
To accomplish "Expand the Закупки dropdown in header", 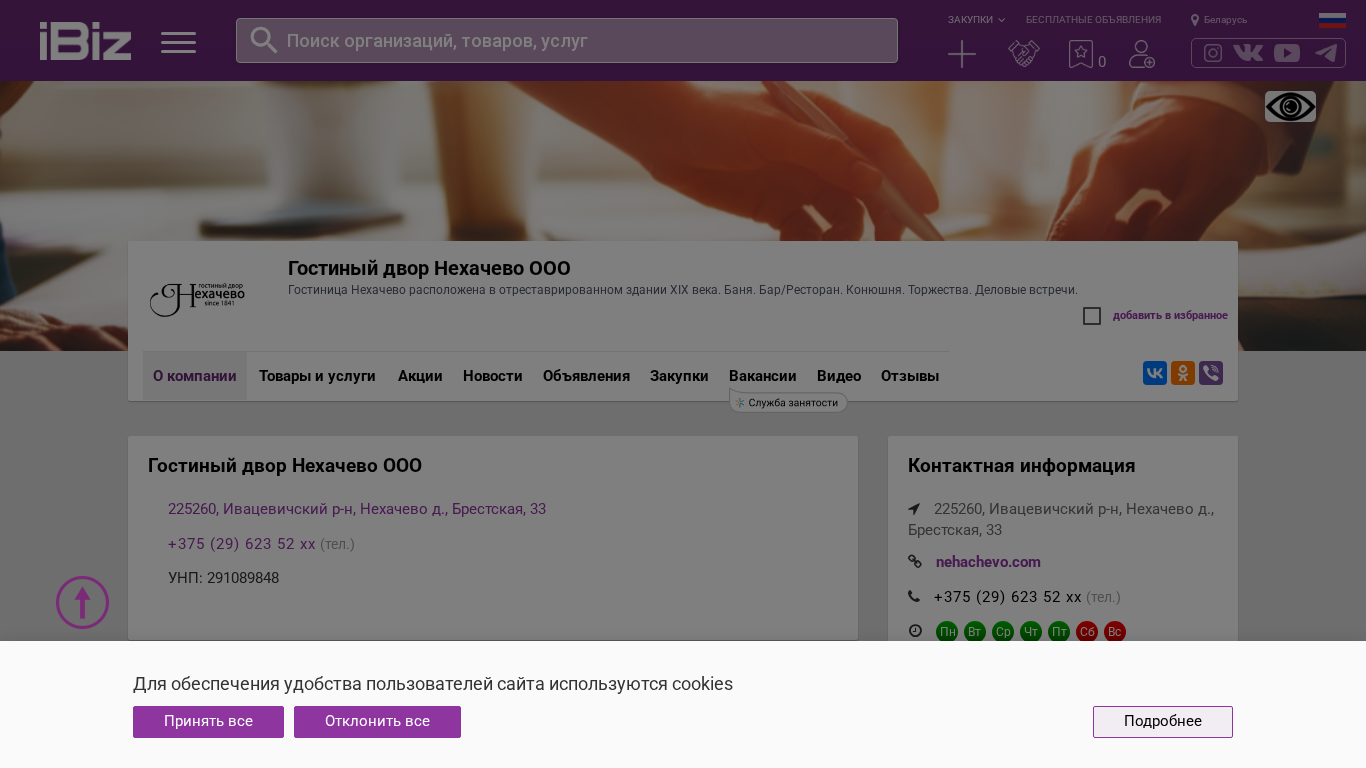I will (x=976, y=20).
